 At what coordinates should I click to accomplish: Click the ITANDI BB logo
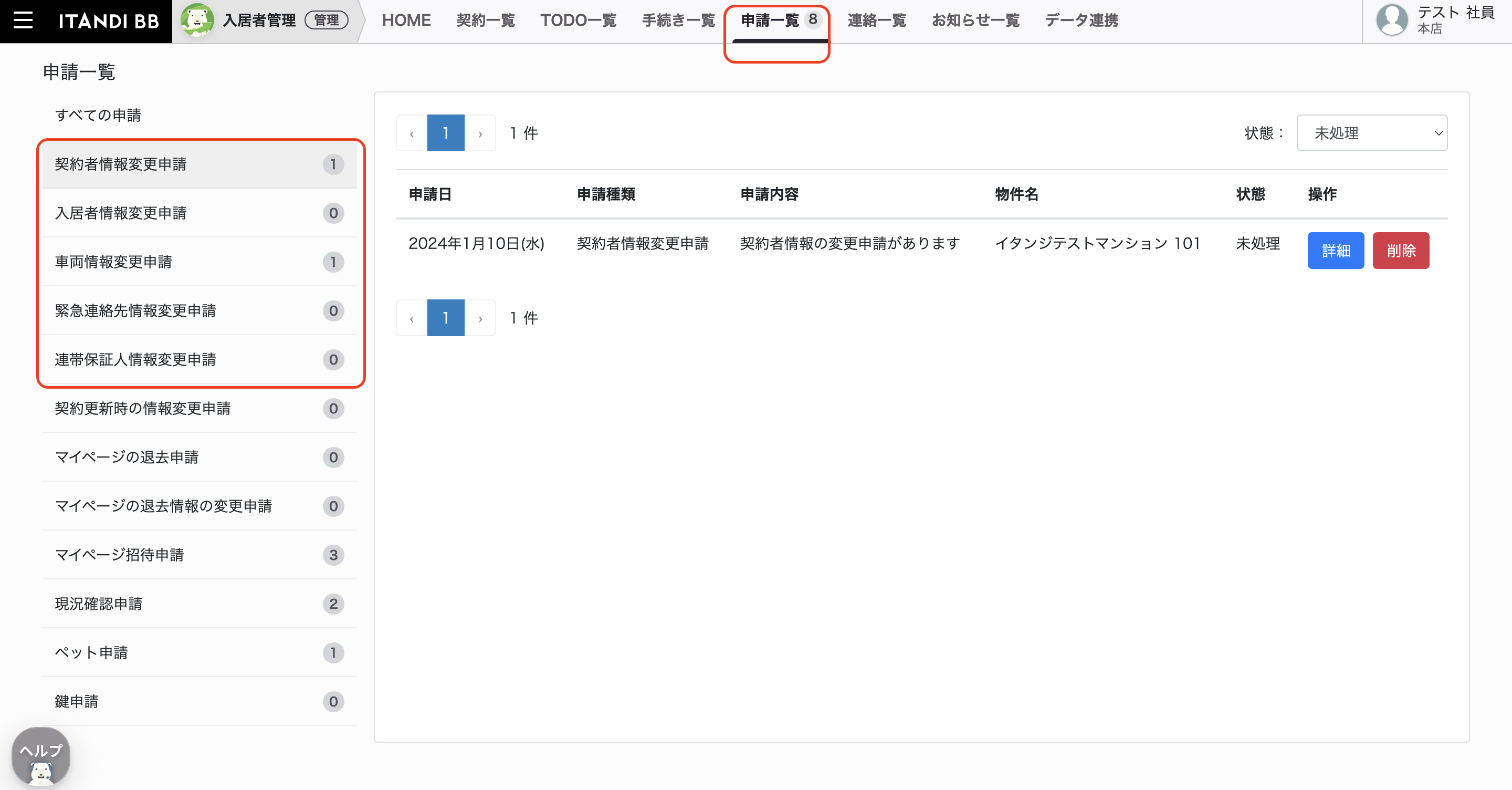coord(109,21)
